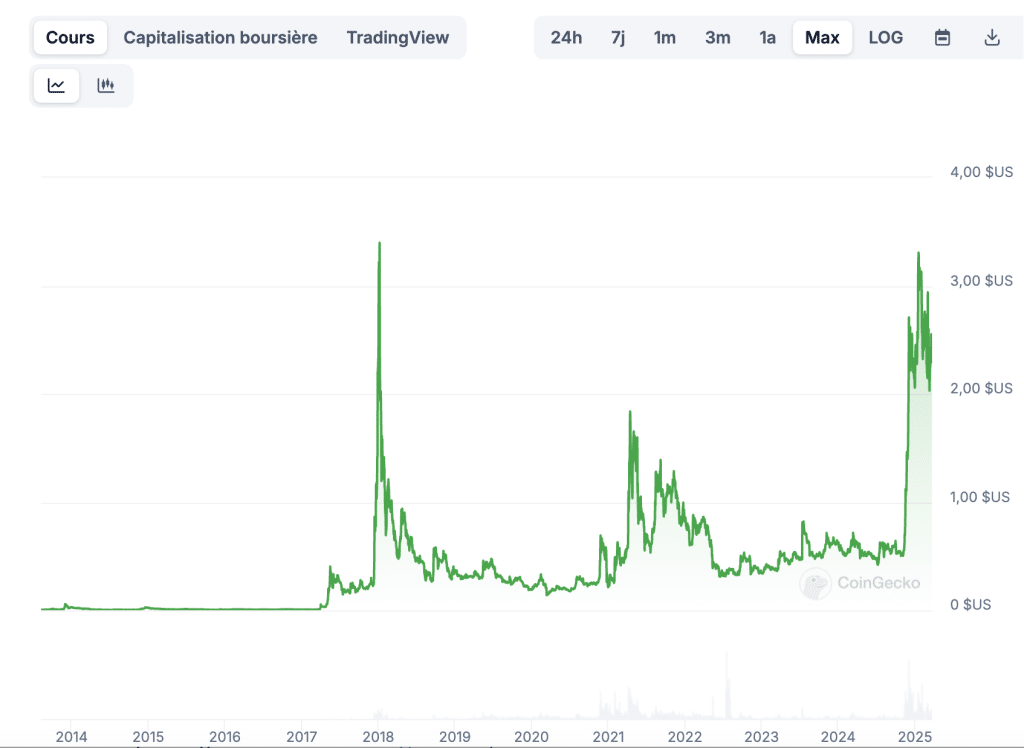Show the 24h time range
Screen dimensions: 1024x748
coord(566,37)
